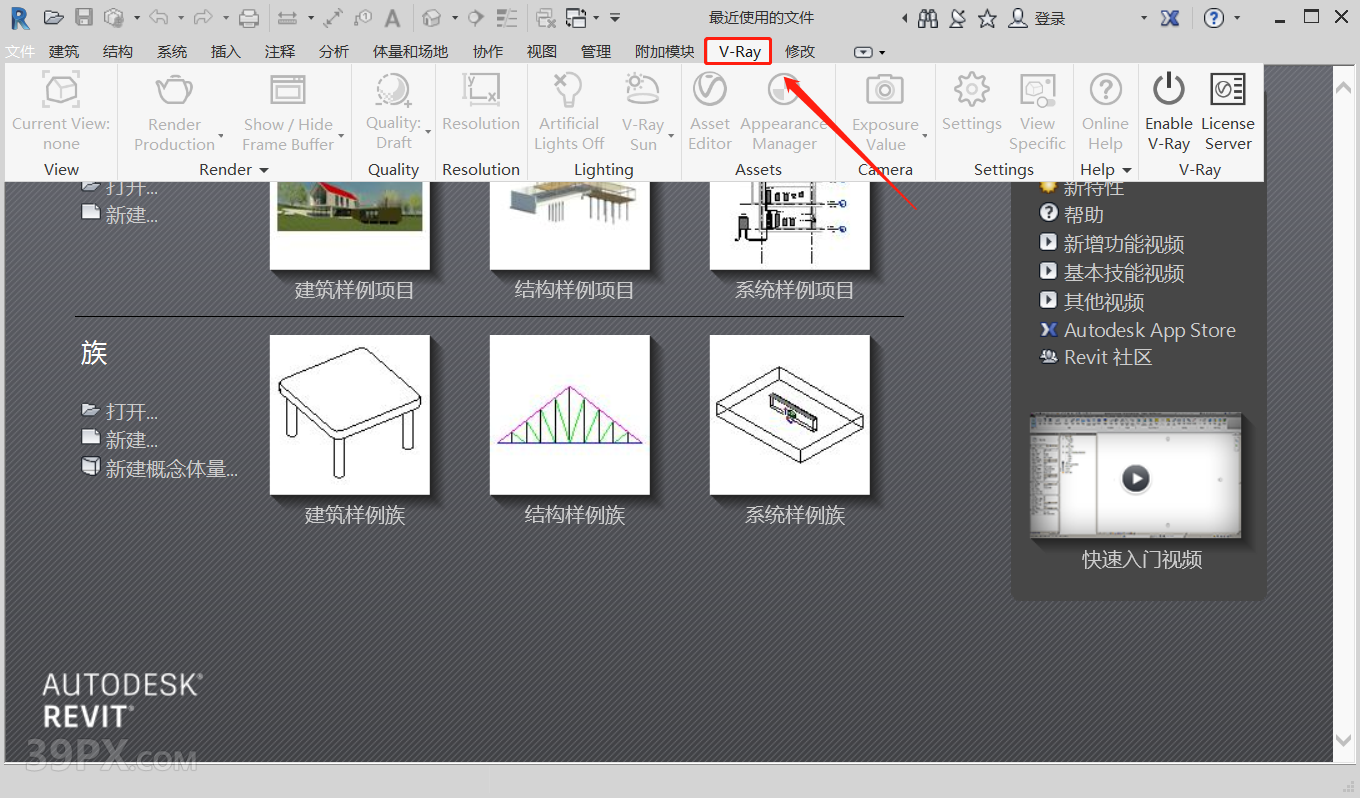1360x798 pixels.
Task: Click the Text tool letter A icon
Action: tap(393, 18)
